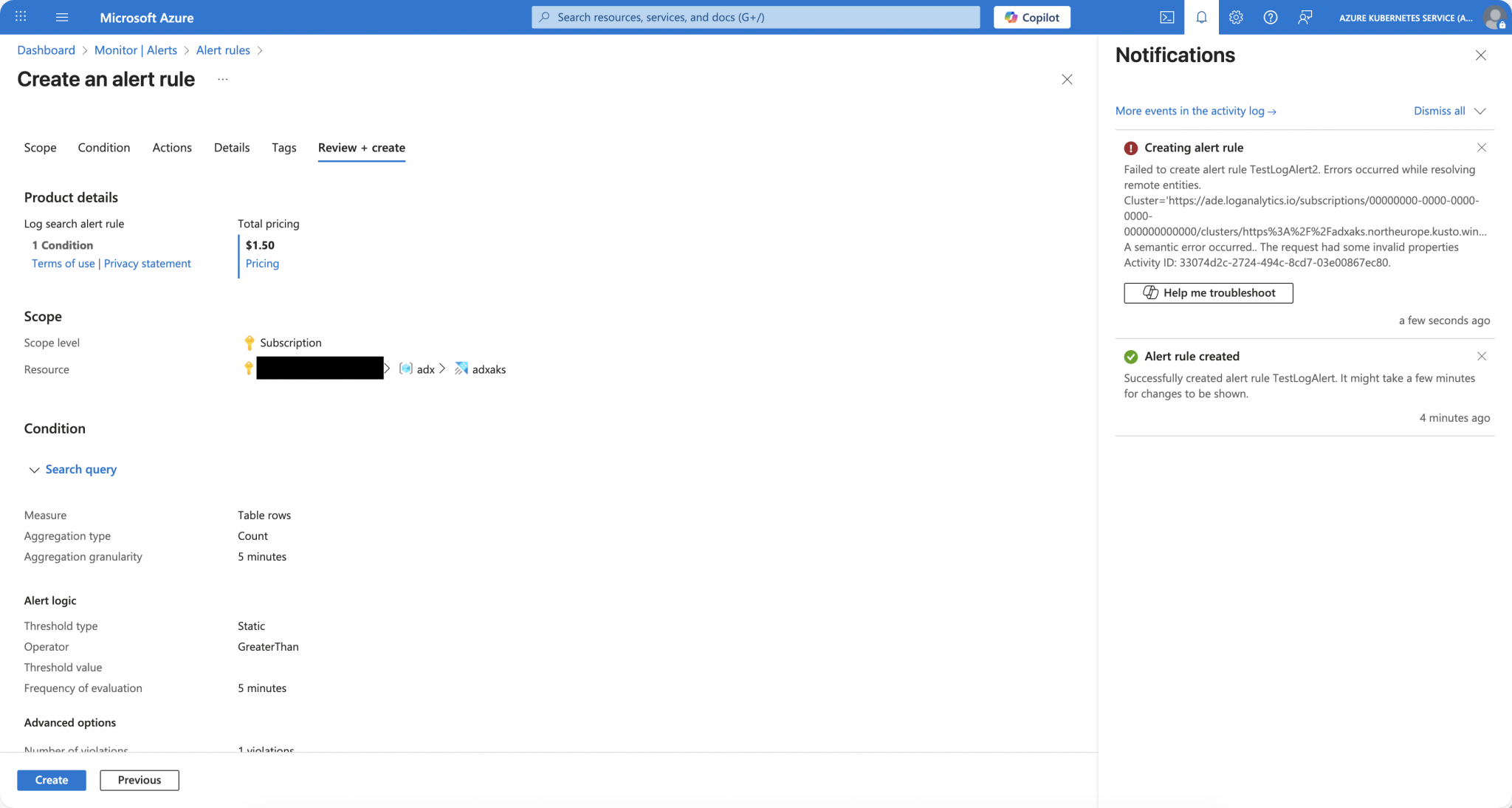Open the account avatar menu

pos(1494,18)
